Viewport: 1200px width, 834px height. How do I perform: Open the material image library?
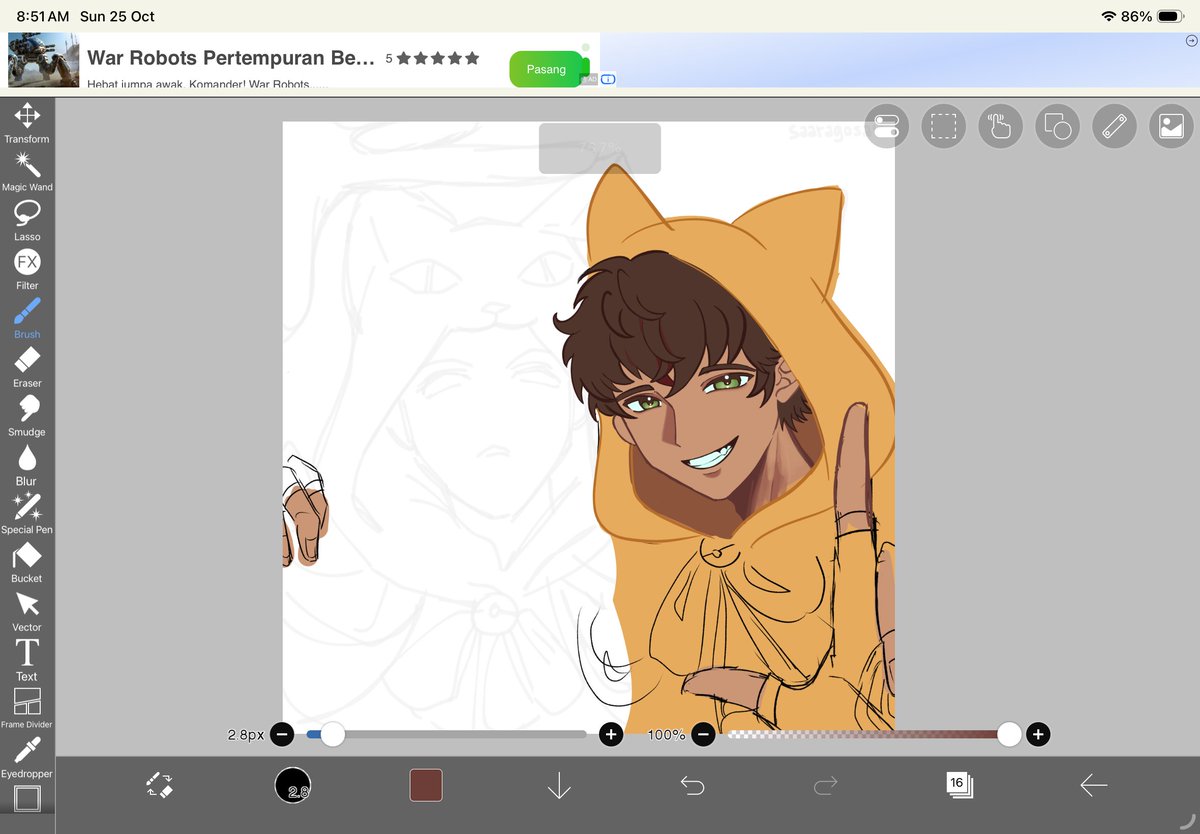1171,126
